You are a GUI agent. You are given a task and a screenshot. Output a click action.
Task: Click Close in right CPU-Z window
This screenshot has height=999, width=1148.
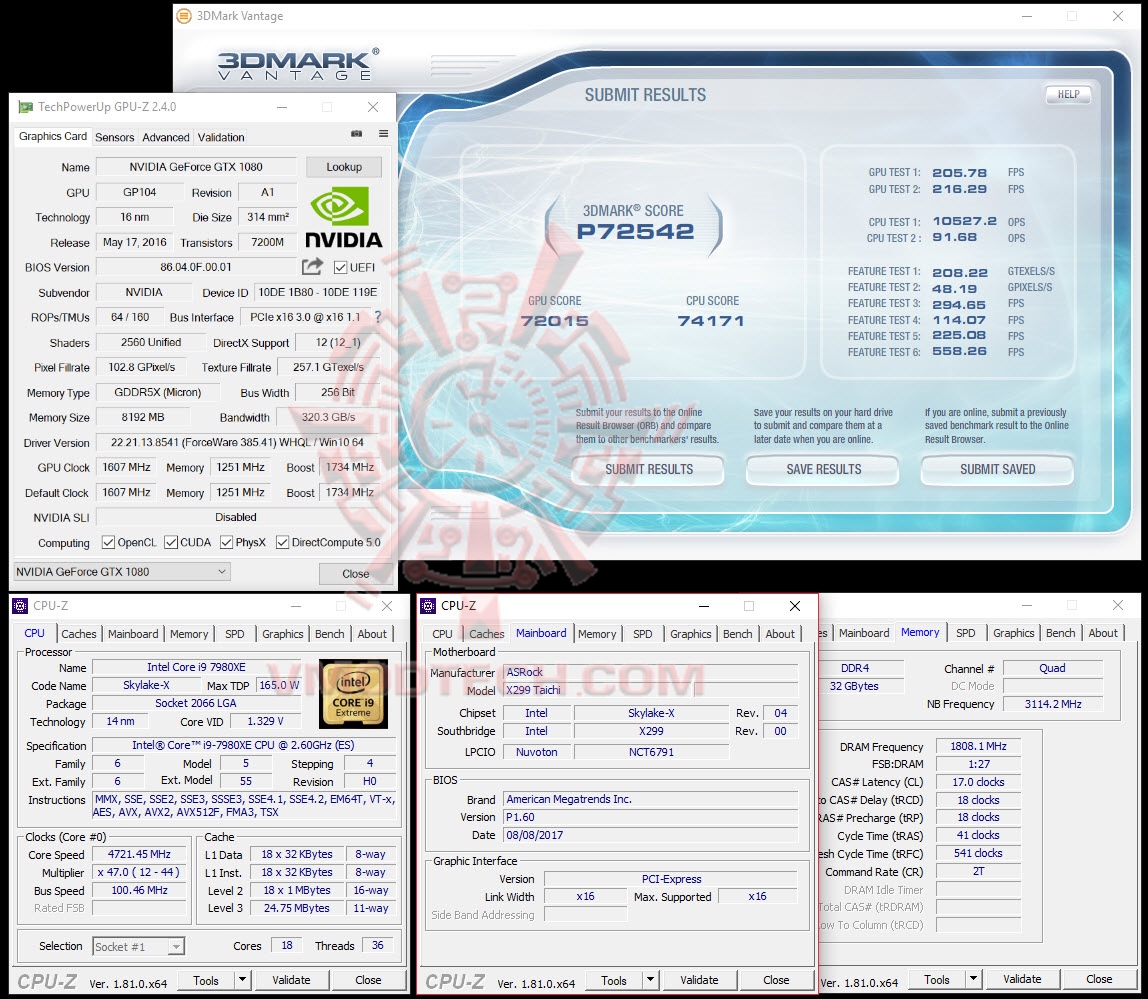click(x=1098, y=979)
